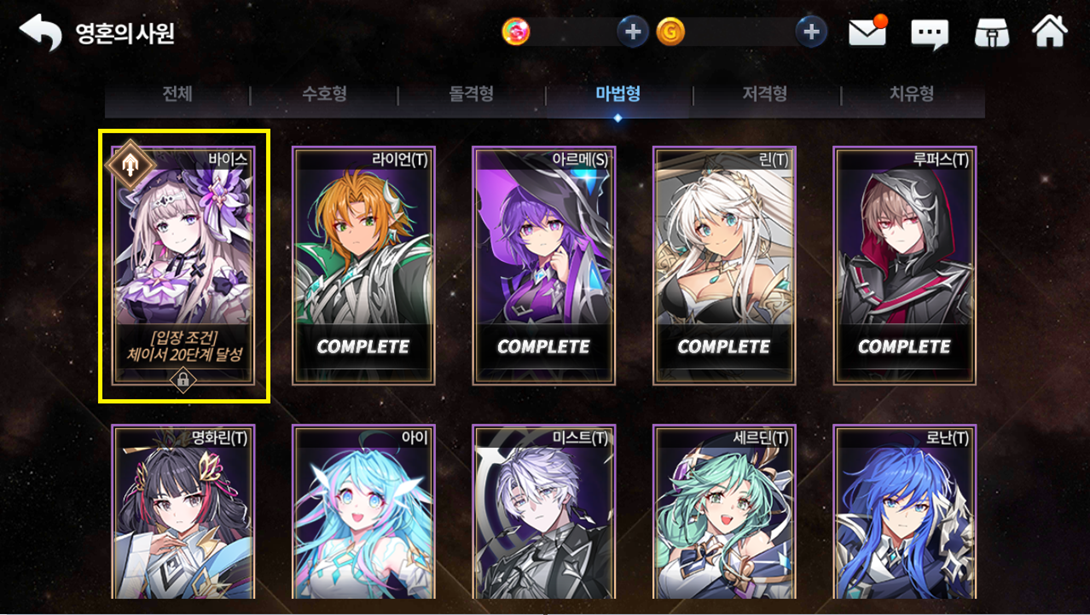Switch to the 돌격형 tab
Image resolution: width=1090 pixels, height=615 pixels.
coord(471,95)
